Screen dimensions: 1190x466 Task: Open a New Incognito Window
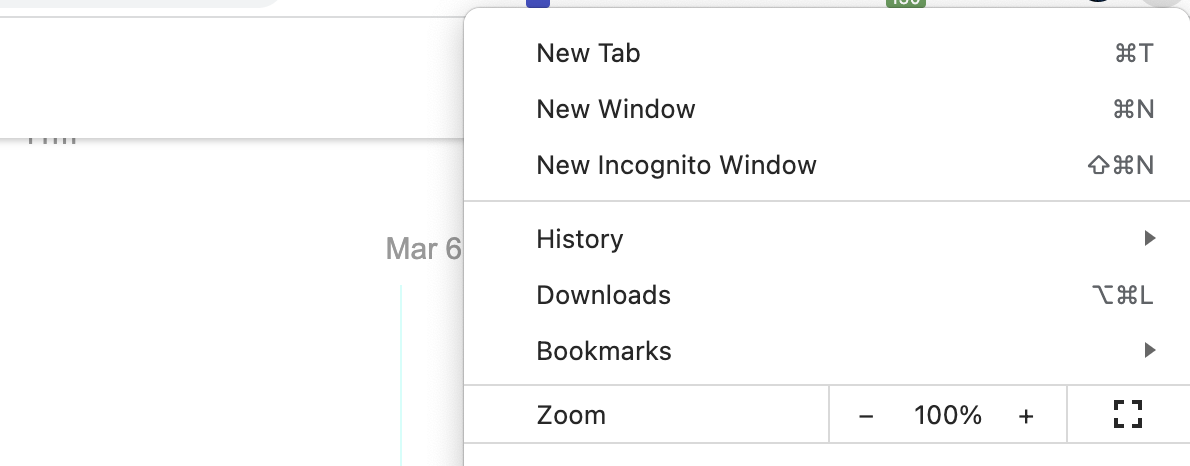coord(676,165)
